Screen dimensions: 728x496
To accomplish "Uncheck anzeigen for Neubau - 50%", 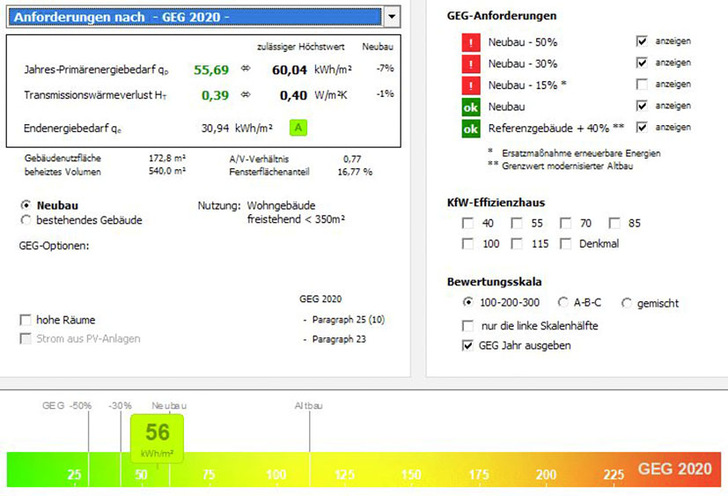I will coord(642,42).
